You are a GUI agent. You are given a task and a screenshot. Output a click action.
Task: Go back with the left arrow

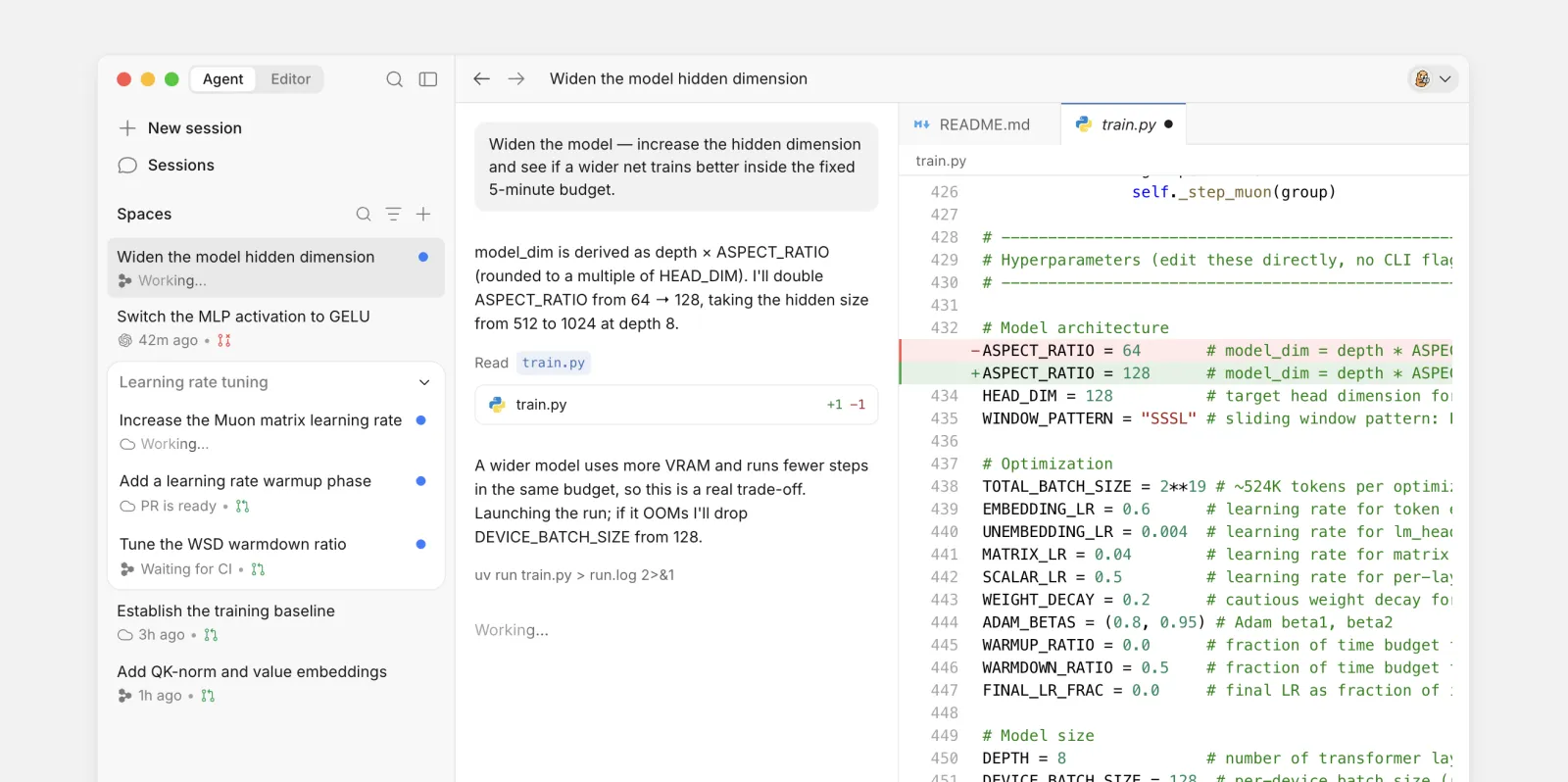click(481, 78)
